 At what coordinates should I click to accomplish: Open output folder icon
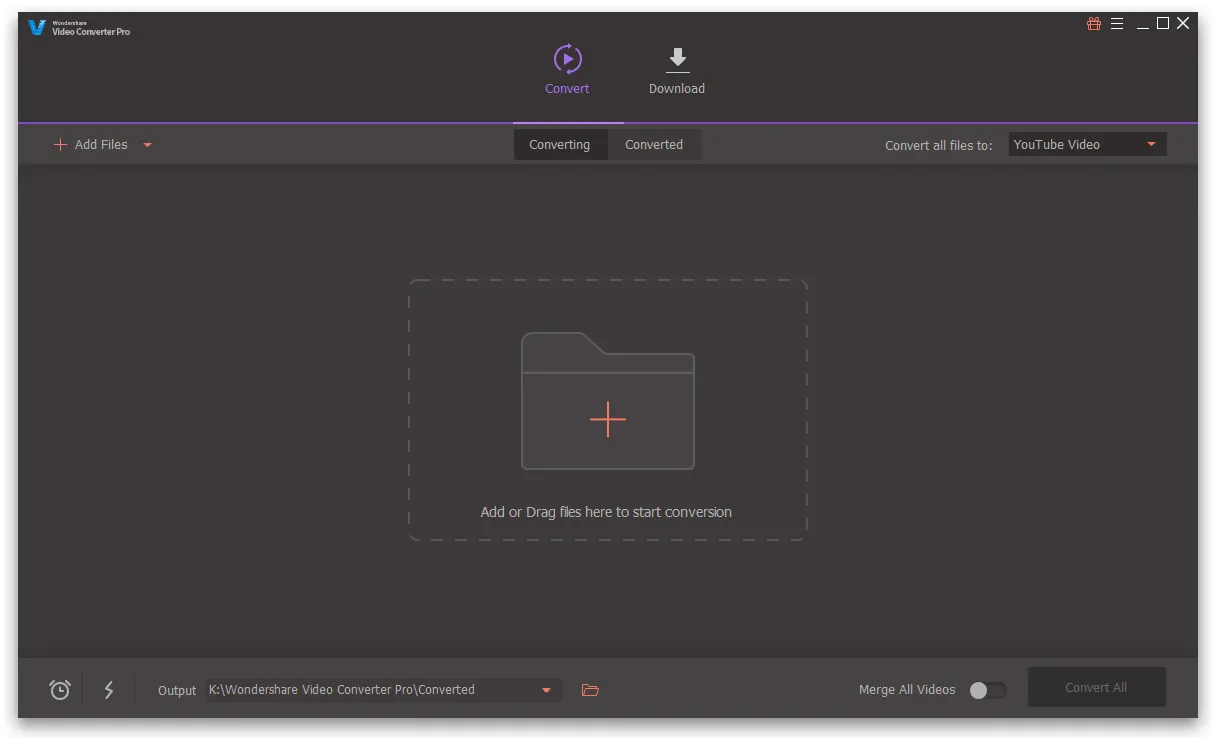click(x=590, y=690)
